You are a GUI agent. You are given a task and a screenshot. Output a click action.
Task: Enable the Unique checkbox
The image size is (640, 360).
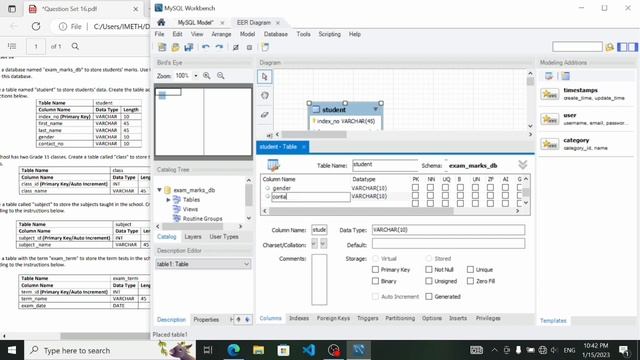click(x=470, y=269)
